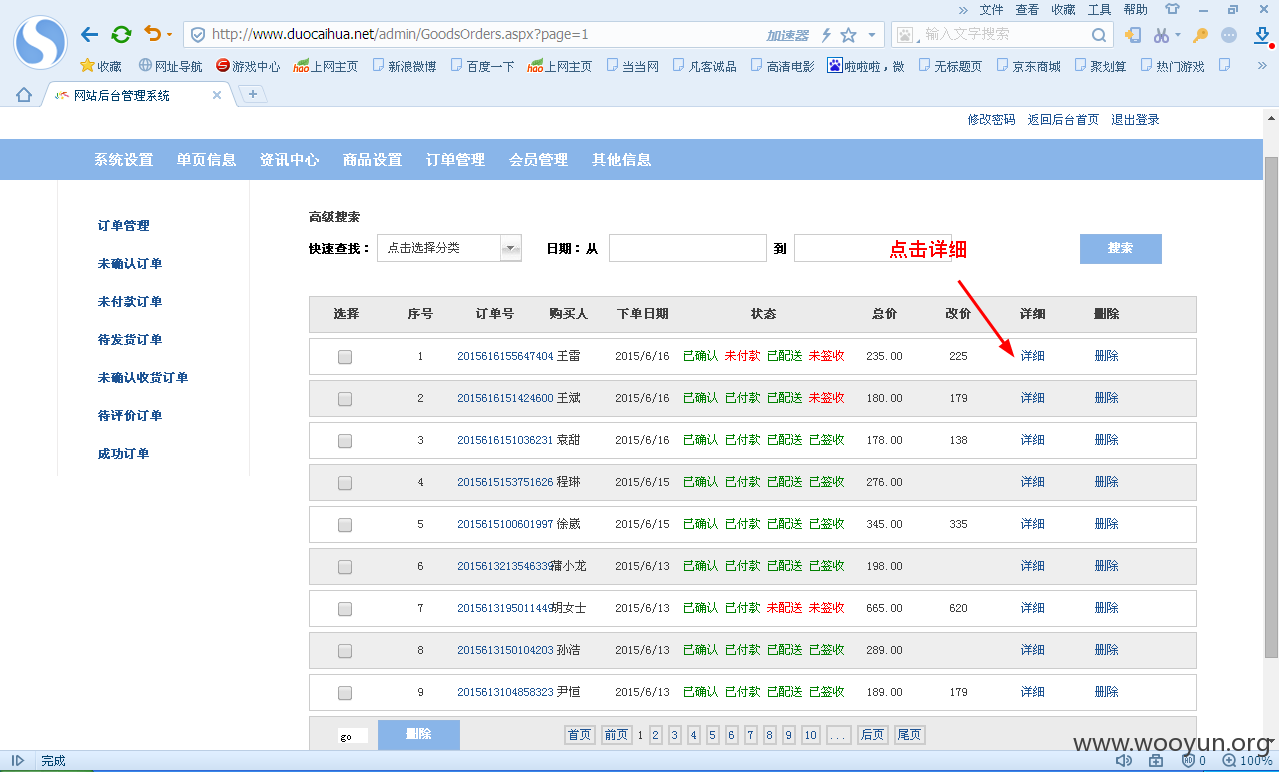
Task: Click the 输入文字搜索 browser search box
Action: [x=1003, y=35]
